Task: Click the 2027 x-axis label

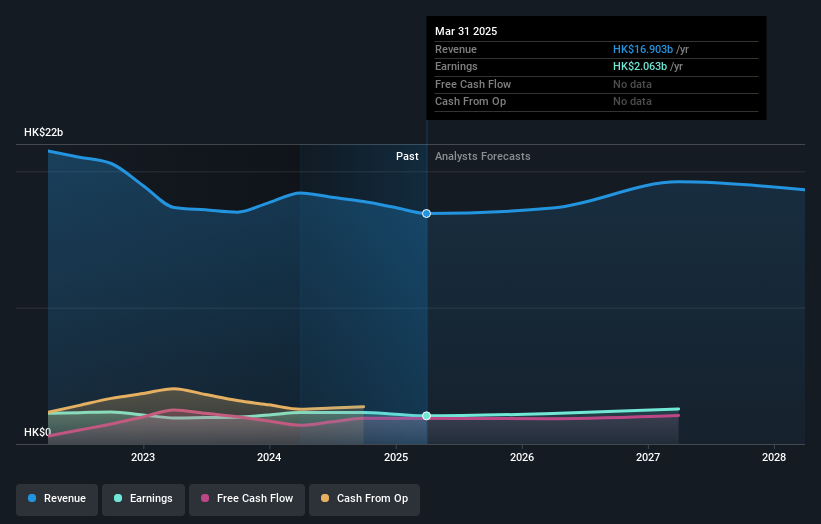Action: coord(648,457)
